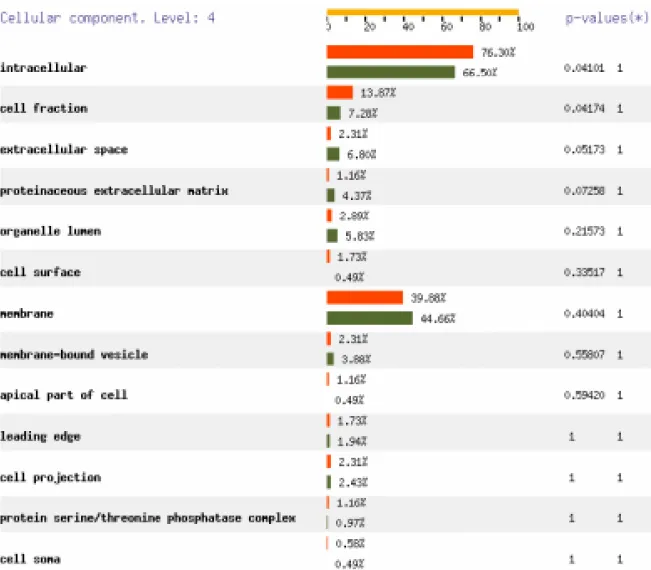Click the yellow percentage scale bar
This screenshot has height=570, width=651.
tap(423, 12)
